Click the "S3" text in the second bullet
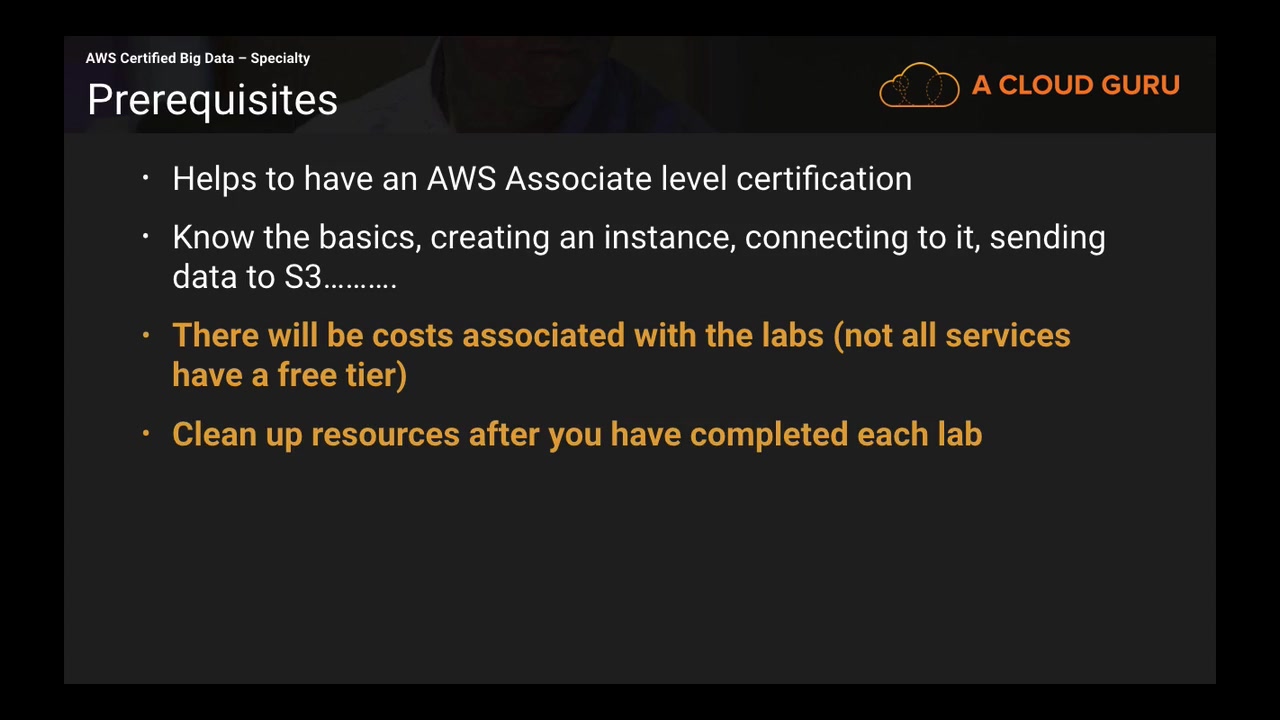The width and height of the screenshot is (1280, 720). pos(302,277)
